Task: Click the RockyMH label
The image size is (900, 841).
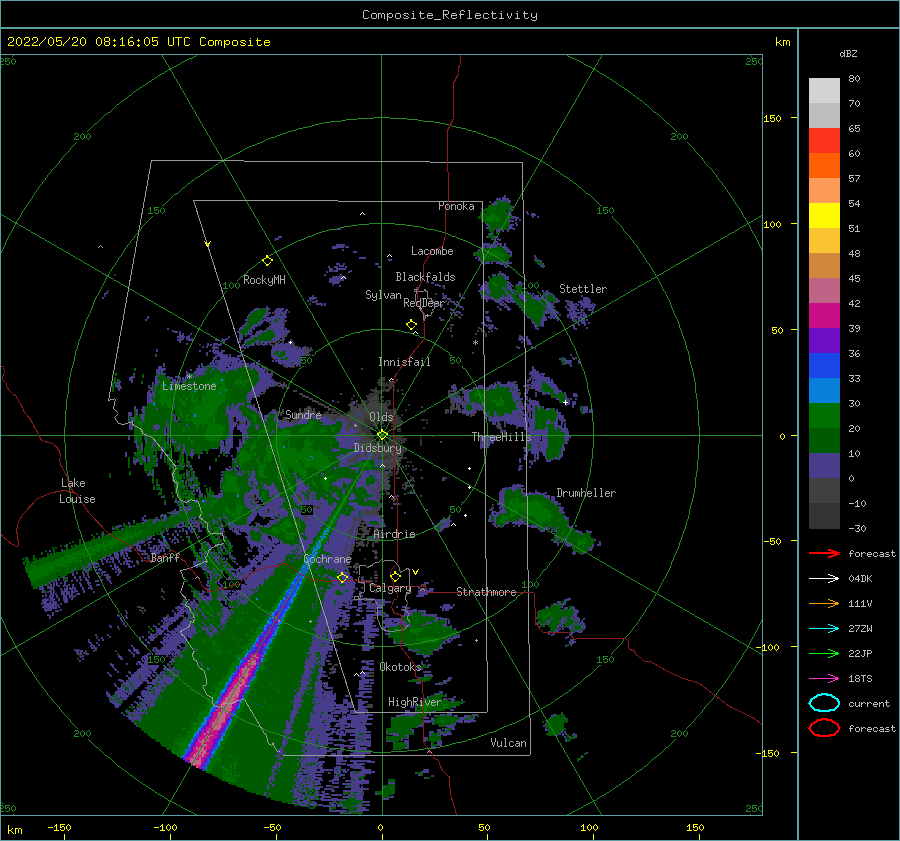Action: 264,280
